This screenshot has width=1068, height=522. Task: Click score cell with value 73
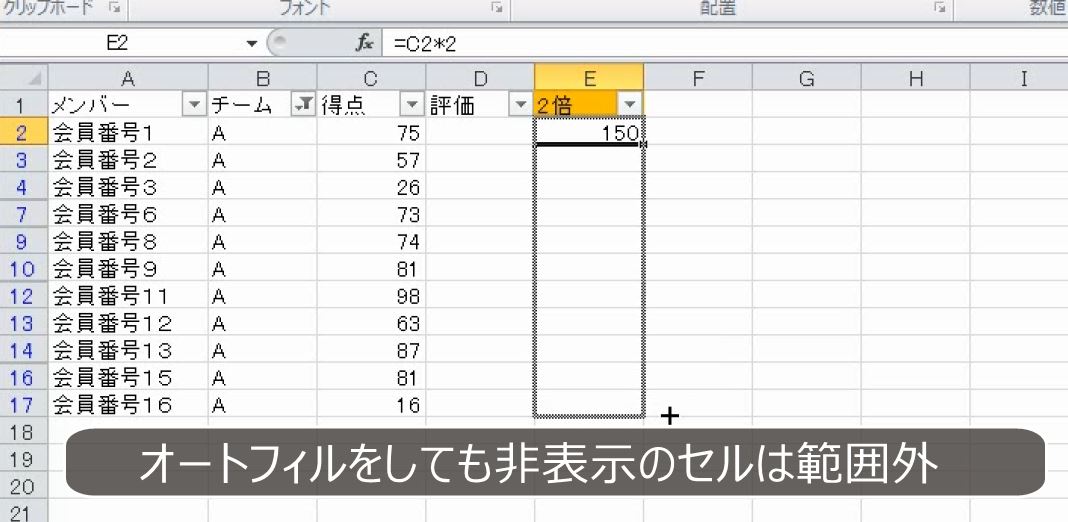371,215
